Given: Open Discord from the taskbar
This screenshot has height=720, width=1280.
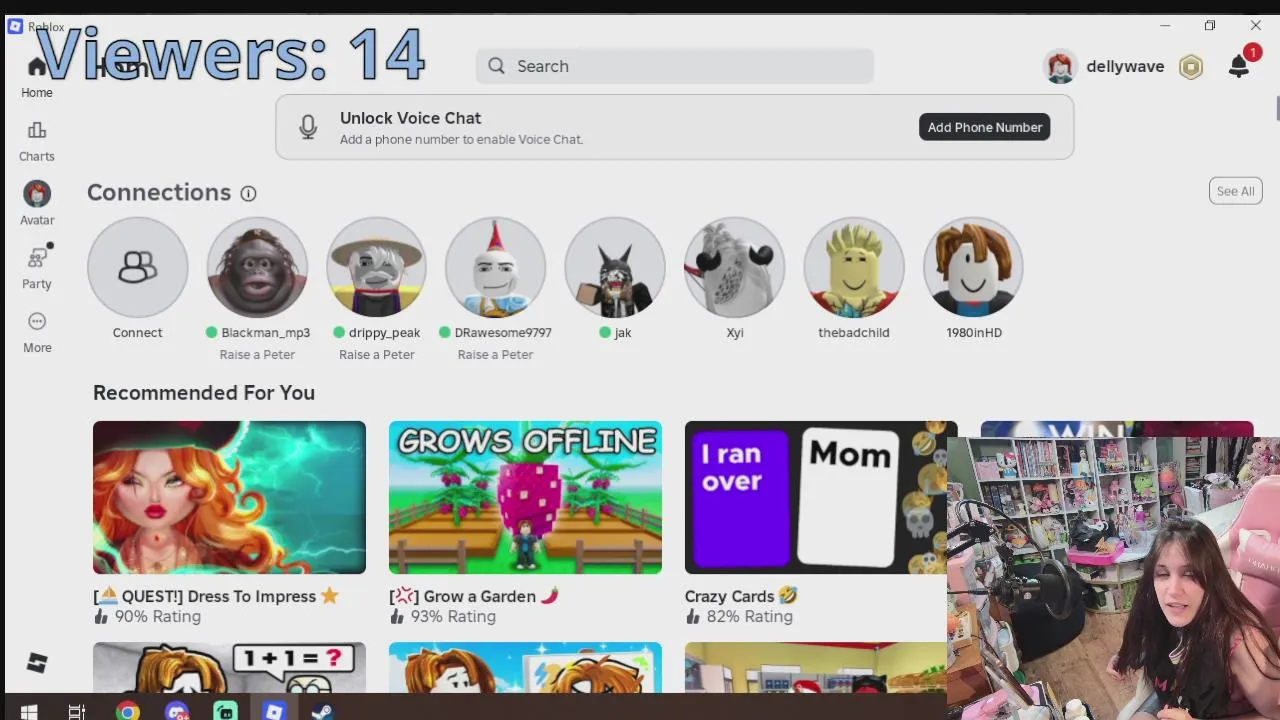Looking at the screenshot, I should click(x=177, y=712).
